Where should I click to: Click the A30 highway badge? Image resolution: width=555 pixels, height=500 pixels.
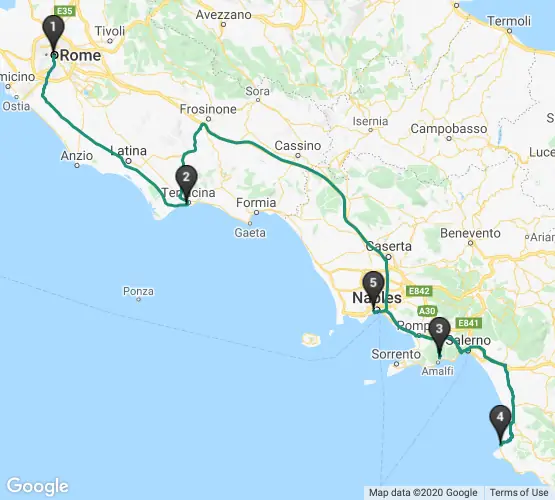(x=427, y=311)
